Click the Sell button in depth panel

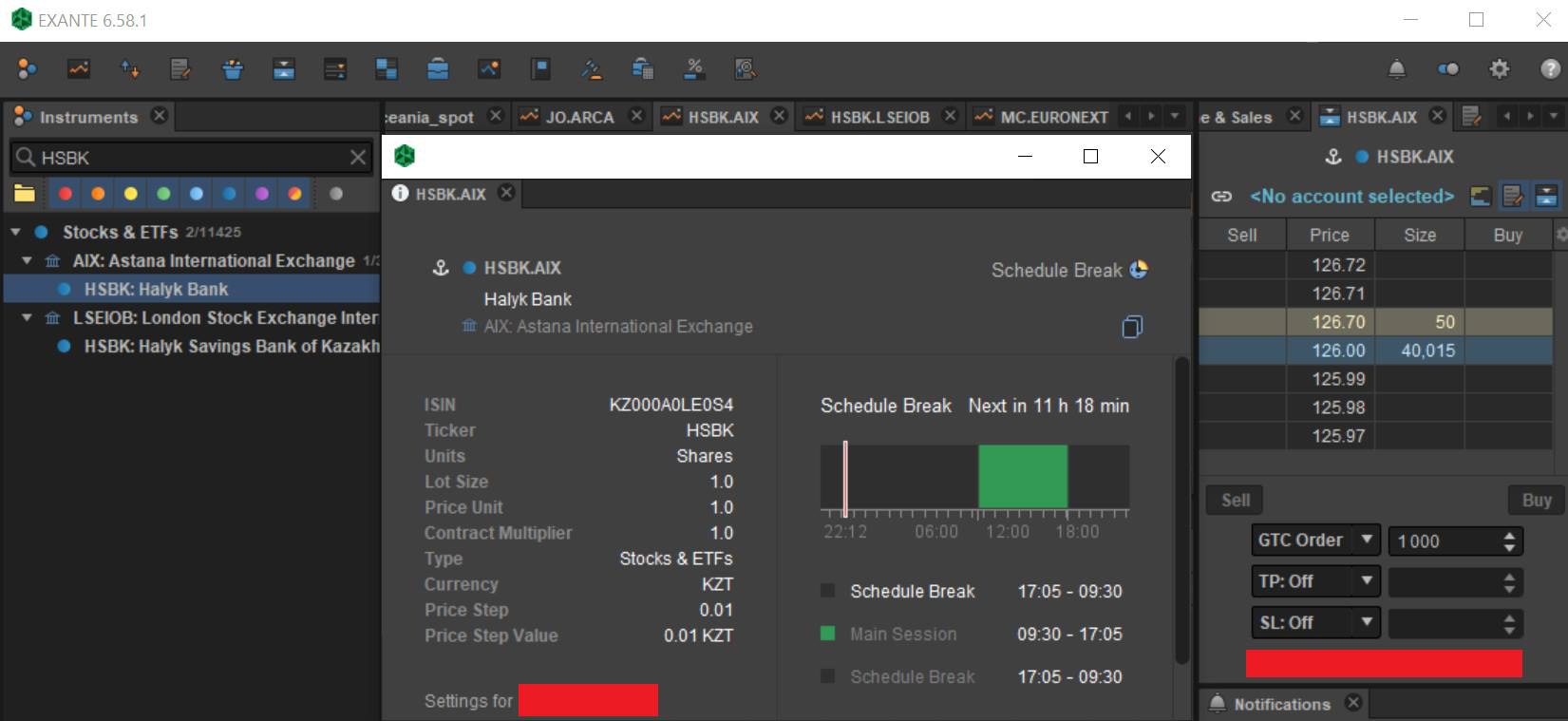tap(1236, 500)
